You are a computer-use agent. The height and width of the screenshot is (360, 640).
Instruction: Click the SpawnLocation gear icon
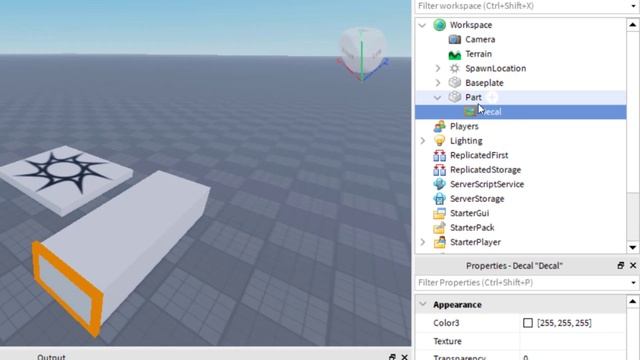(x=455, y=69)
